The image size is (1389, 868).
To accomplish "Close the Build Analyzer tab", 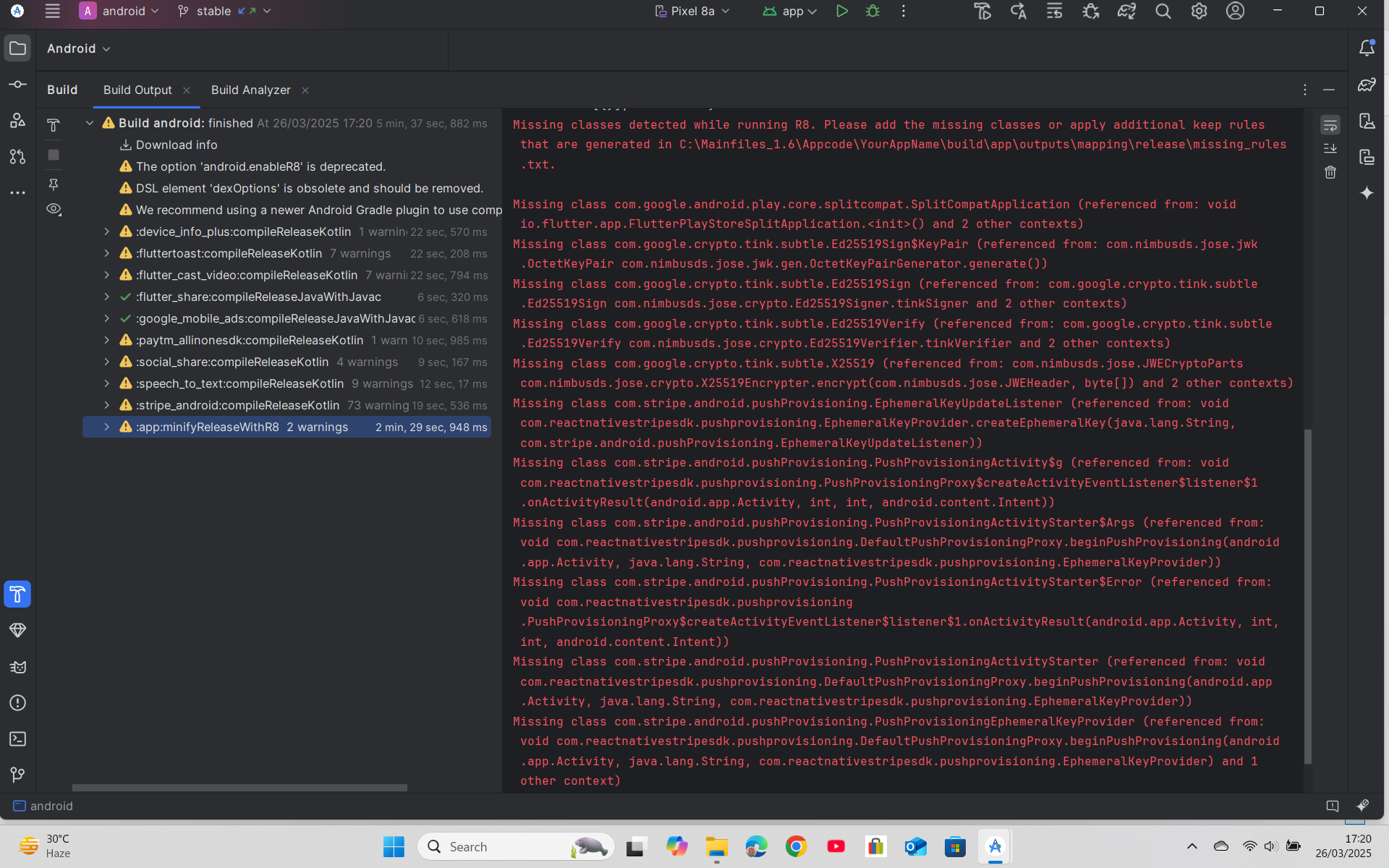I will tap(305, 90).
